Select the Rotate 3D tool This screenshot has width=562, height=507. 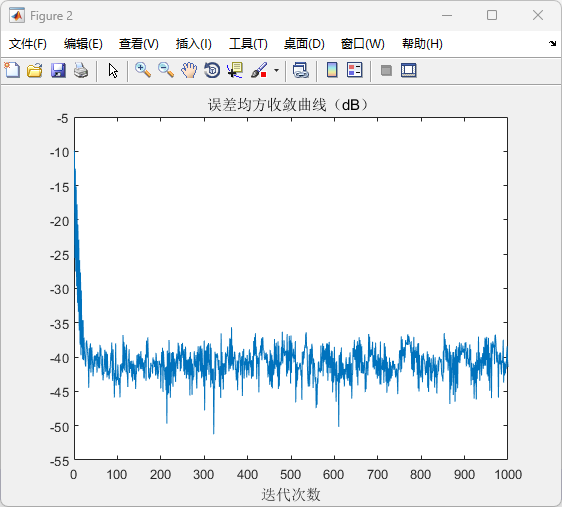(x=212, y=70)
